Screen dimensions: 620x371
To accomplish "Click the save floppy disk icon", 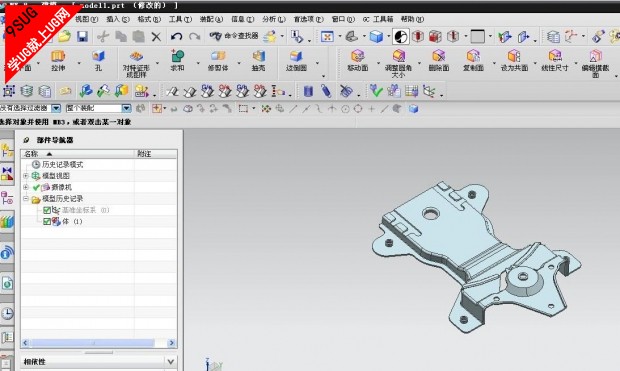I will coord(82,37).
